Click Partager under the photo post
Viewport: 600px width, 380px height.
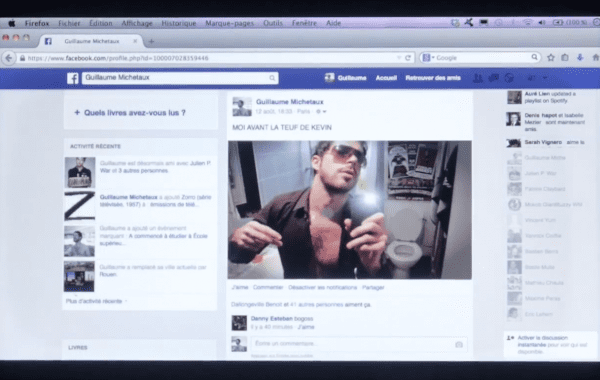click(373, 287)
